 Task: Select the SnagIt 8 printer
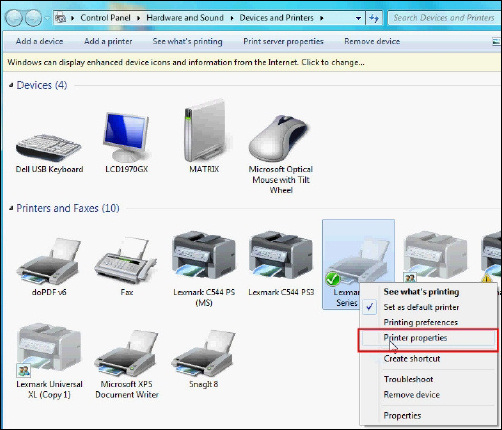coord(203,358)
